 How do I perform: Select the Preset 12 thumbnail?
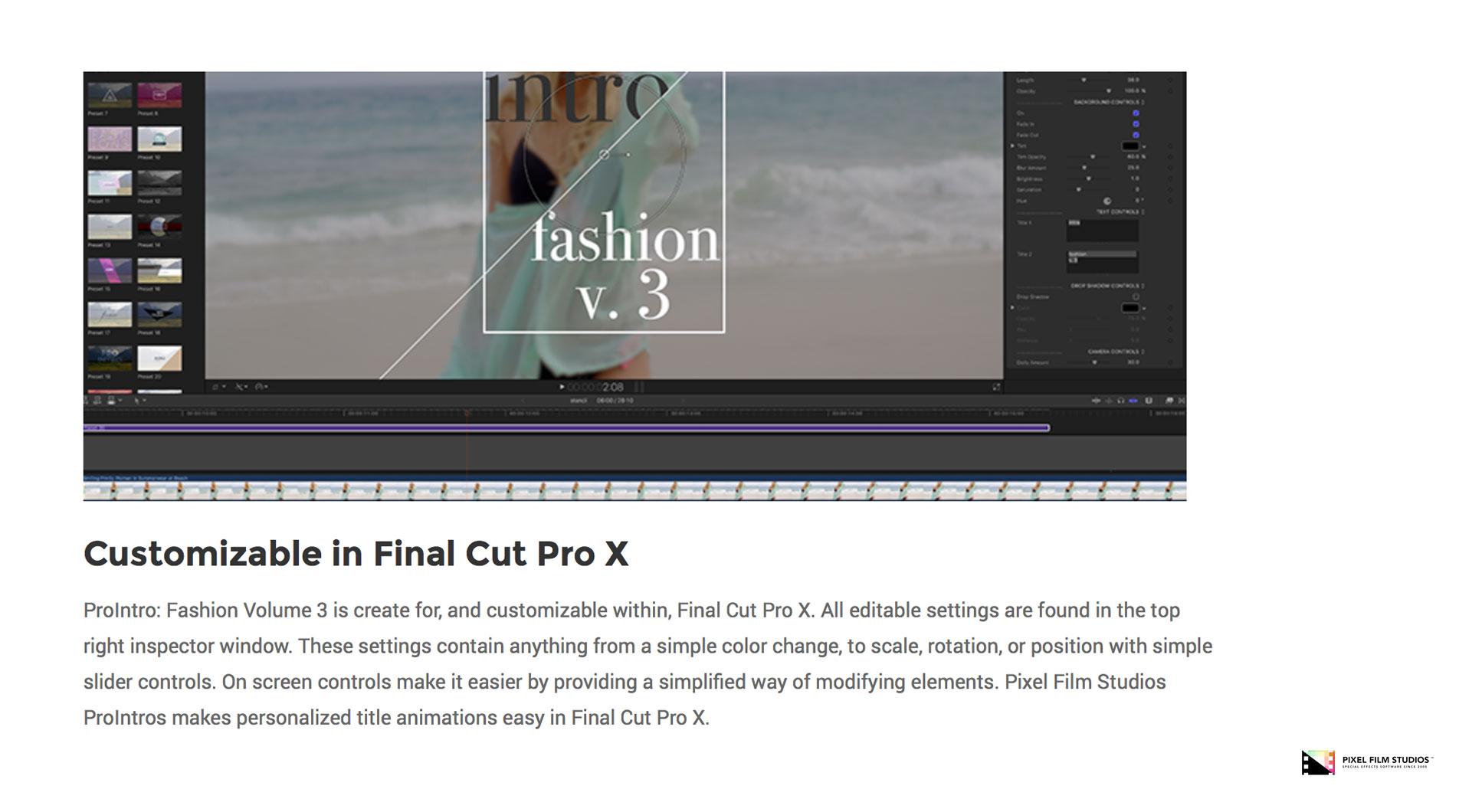point(159,183)
